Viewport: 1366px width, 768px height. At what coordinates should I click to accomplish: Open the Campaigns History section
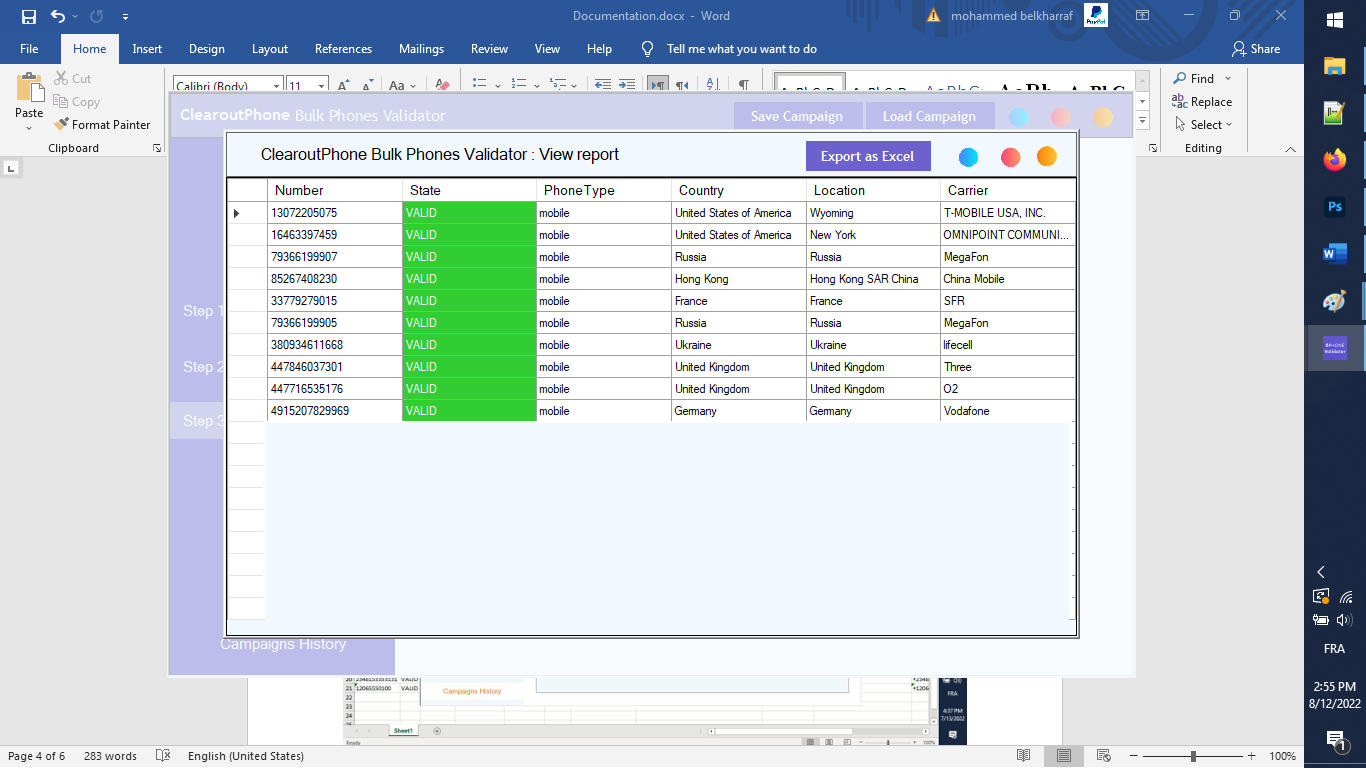tap(282, 644)
